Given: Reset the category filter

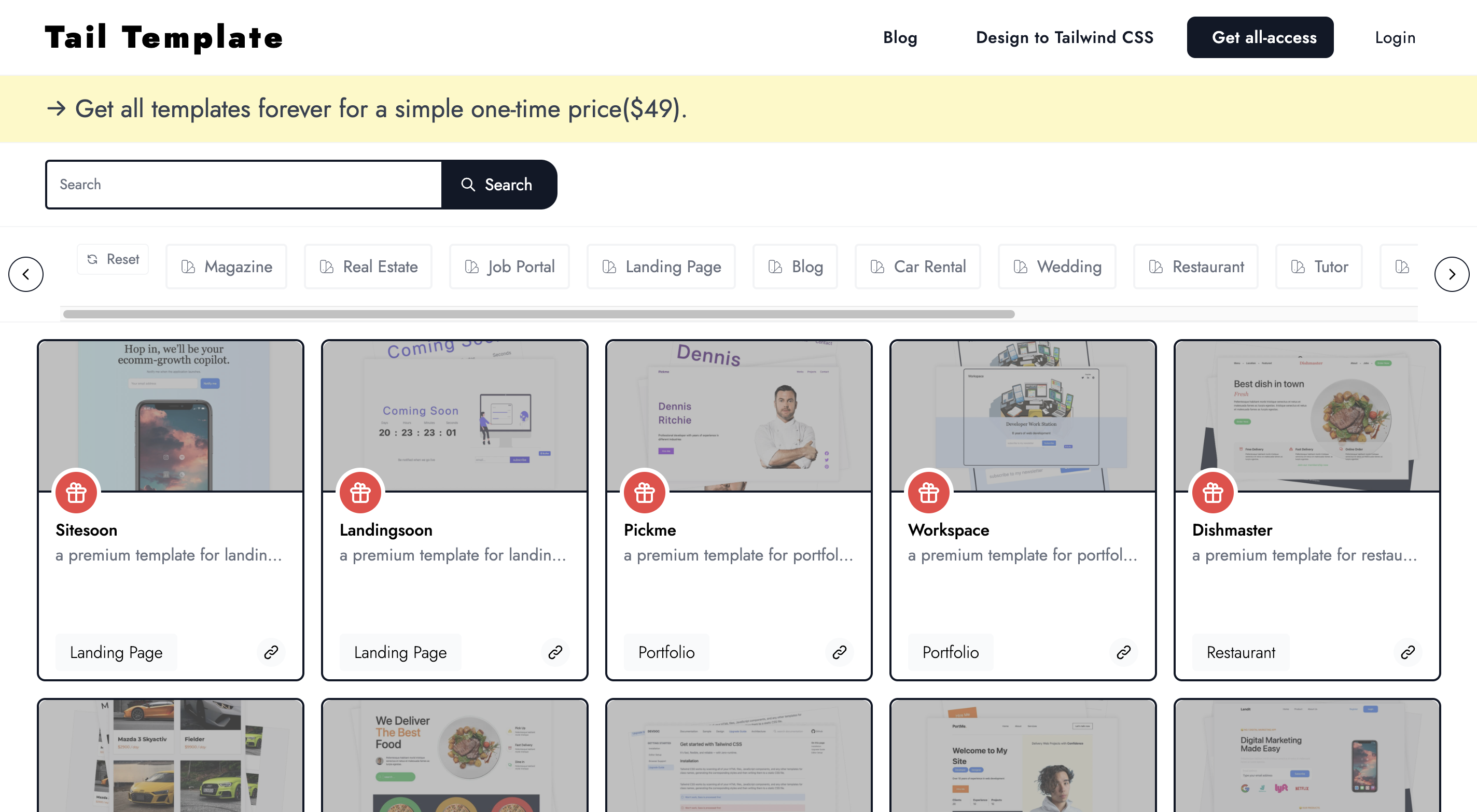Looking at the screenshot, I should tap(113, 259).
